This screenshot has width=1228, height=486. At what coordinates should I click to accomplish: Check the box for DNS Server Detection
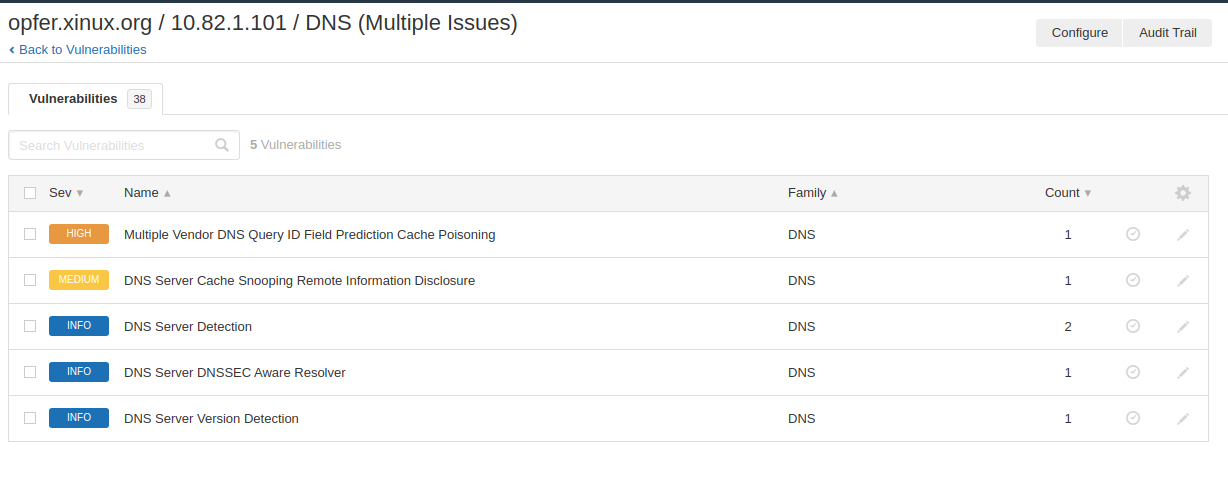click(x=30, y=326)
